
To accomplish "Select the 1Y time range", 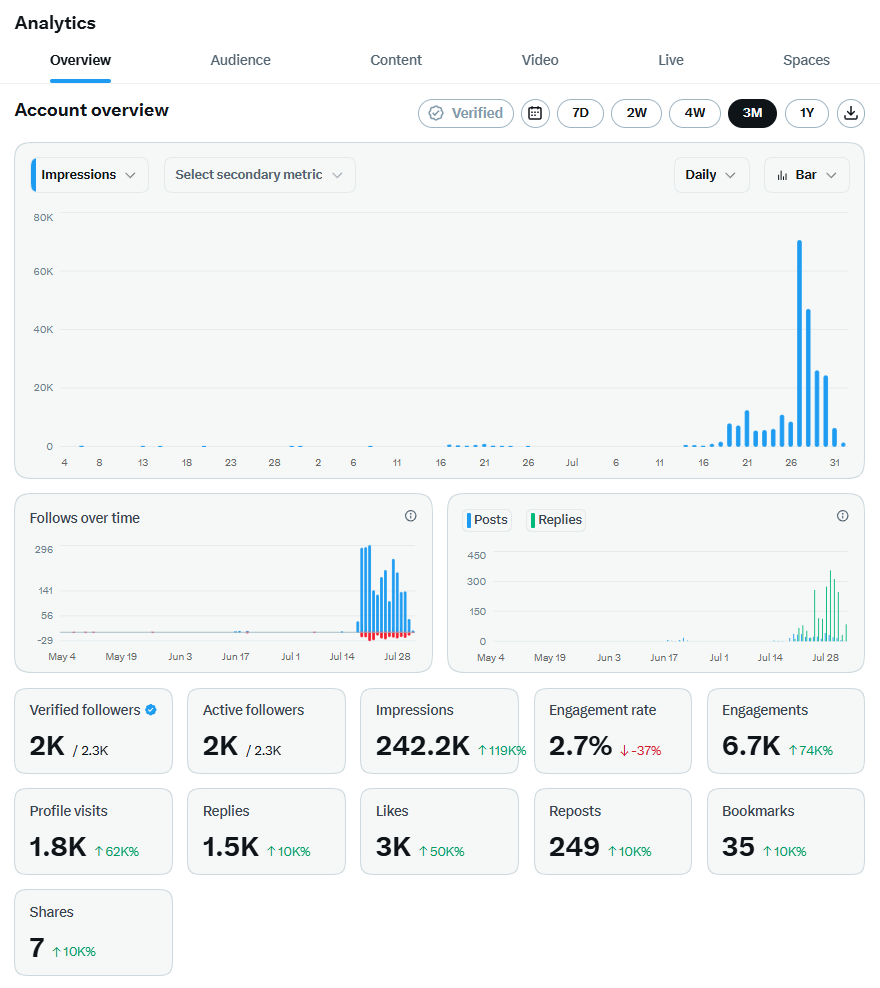I will [806, 113].
